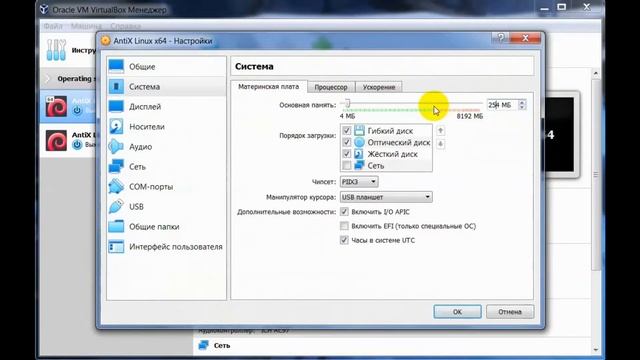Click the Сеть section icon in Manager details
The image size is (640, 360).
[203, 345]
